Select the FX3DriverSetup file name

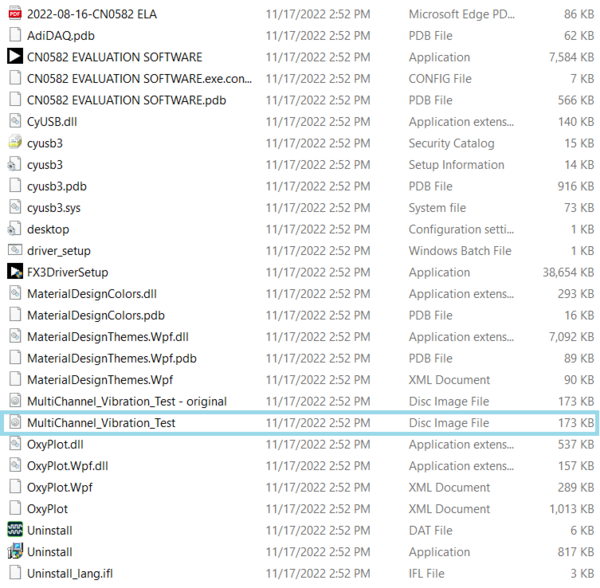tap(67, 272)
